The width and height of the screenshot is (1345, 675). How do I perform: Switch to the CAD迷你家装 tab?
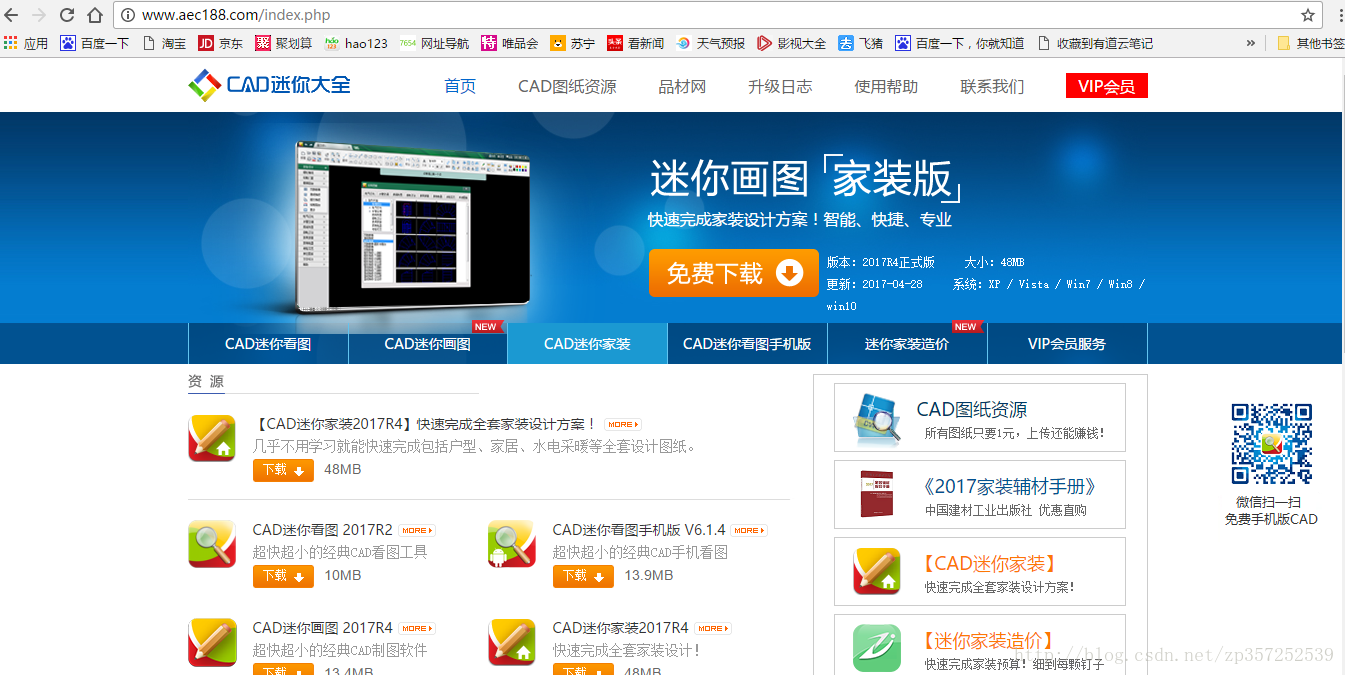[588, 344]
